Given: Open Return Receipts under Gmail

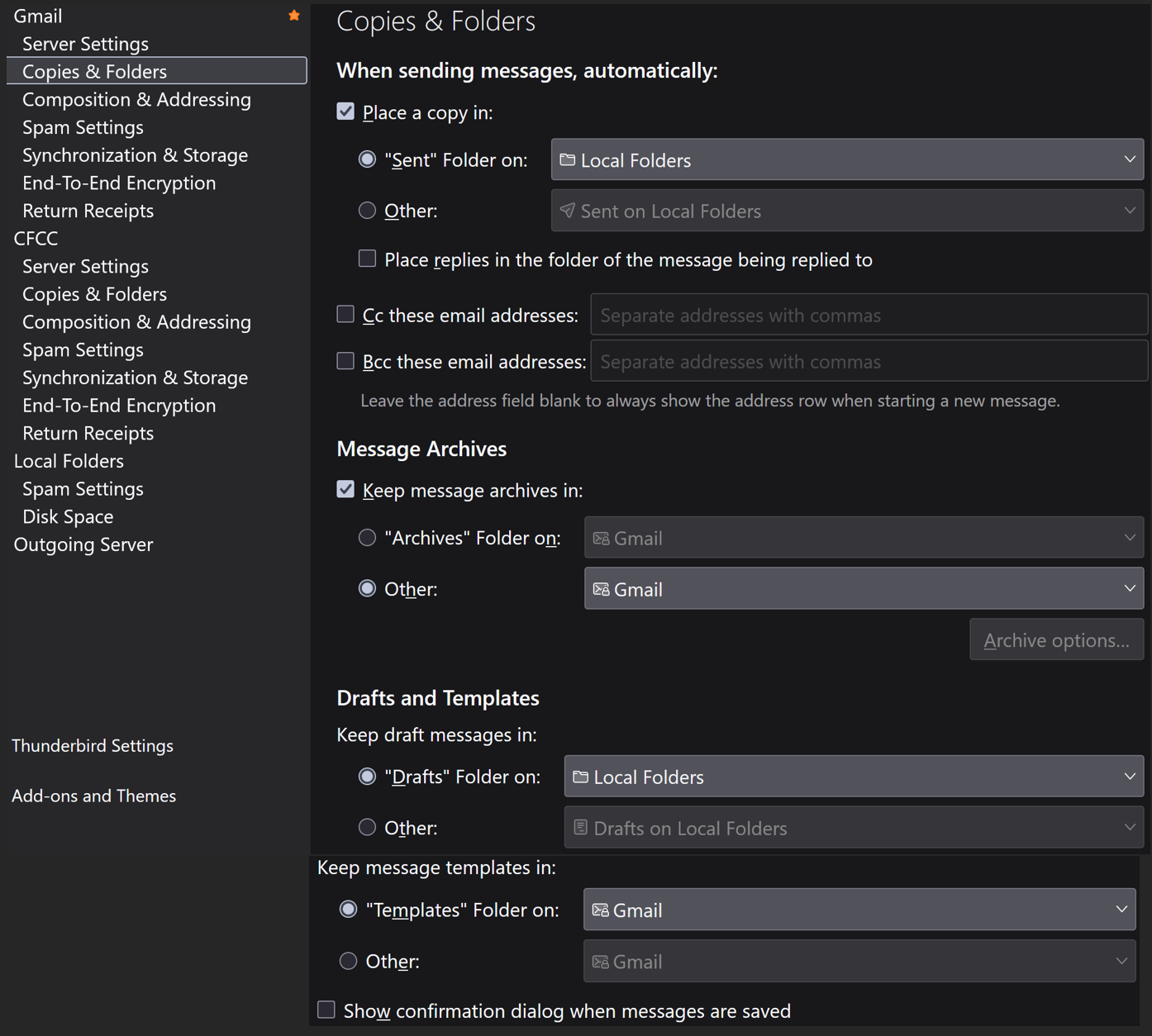Looking at the screenshot, I should click(88, 211).
